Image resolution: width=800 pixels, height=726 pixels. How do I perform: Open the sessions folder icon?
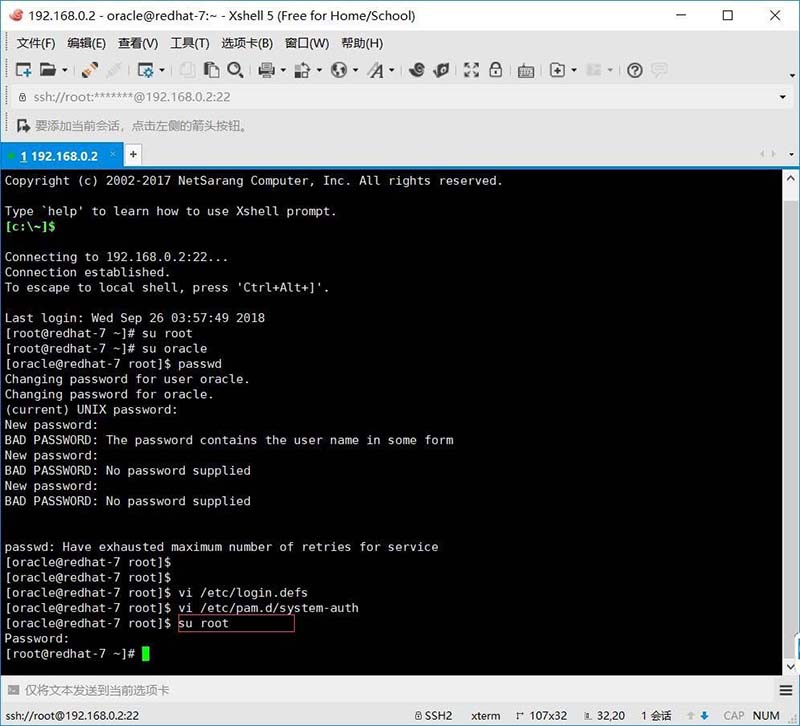pos(46,71)
